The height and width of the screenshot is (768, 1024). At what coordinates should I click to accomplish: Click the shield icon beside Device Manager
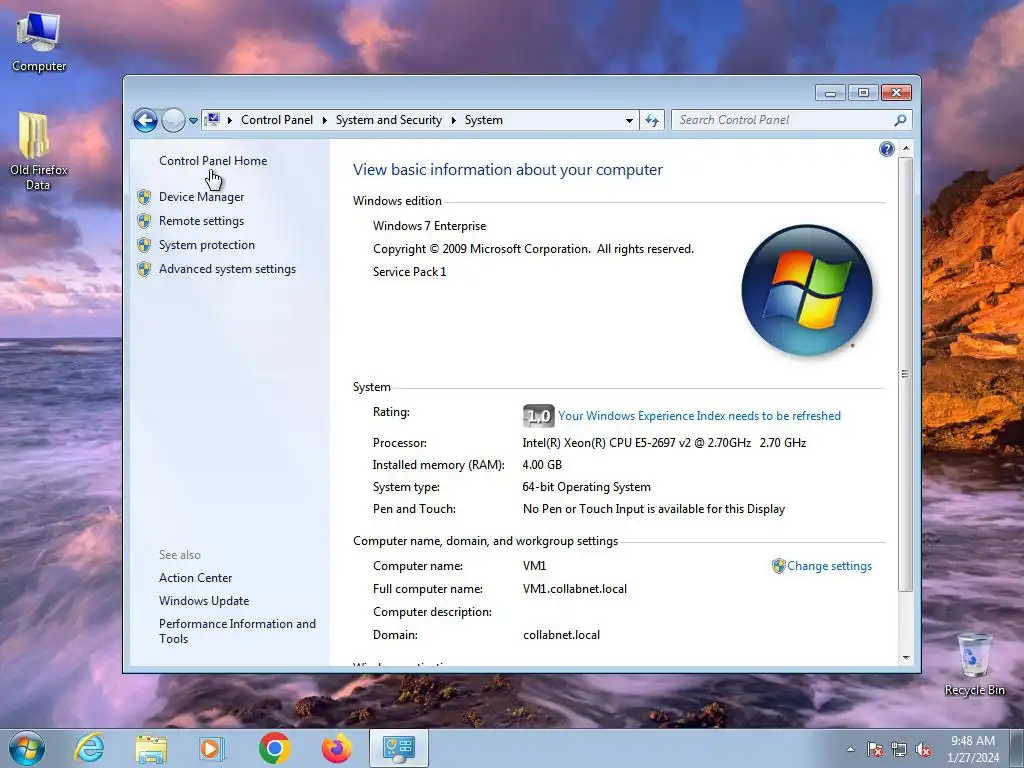click(144, 197)
